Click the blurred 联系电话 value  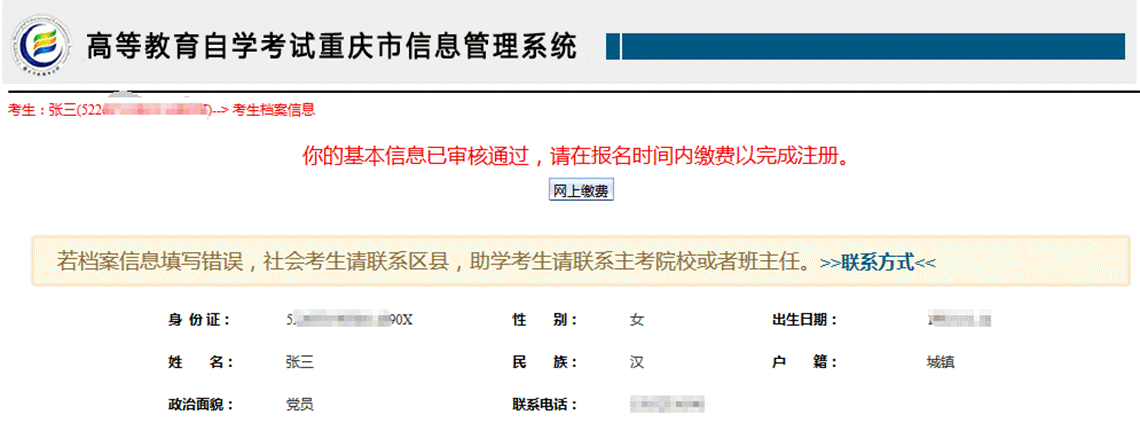[667, 405]
